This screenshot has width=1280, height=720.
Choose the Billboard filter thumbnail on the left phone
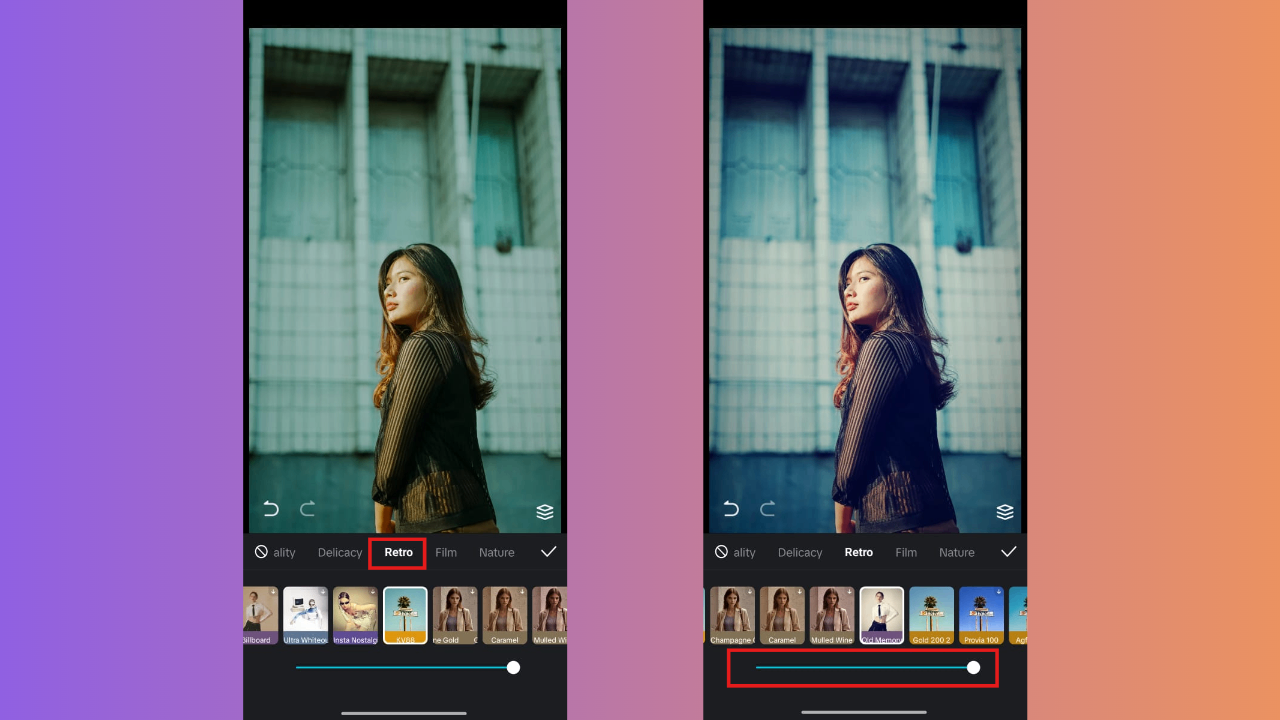(x=261, y=615)
